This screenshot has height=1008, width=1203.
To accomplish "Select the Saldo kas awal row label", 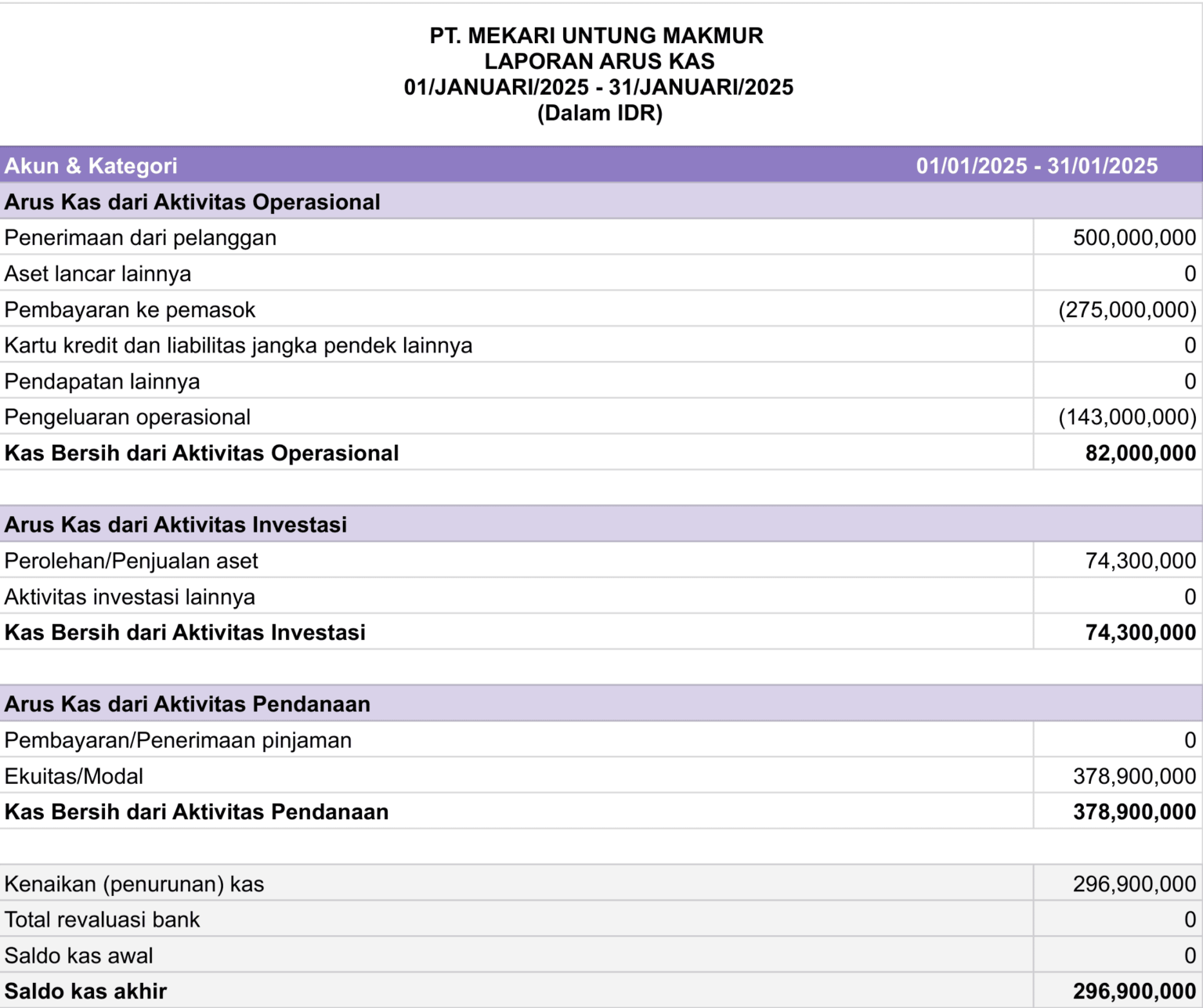I will click(78, 956).
